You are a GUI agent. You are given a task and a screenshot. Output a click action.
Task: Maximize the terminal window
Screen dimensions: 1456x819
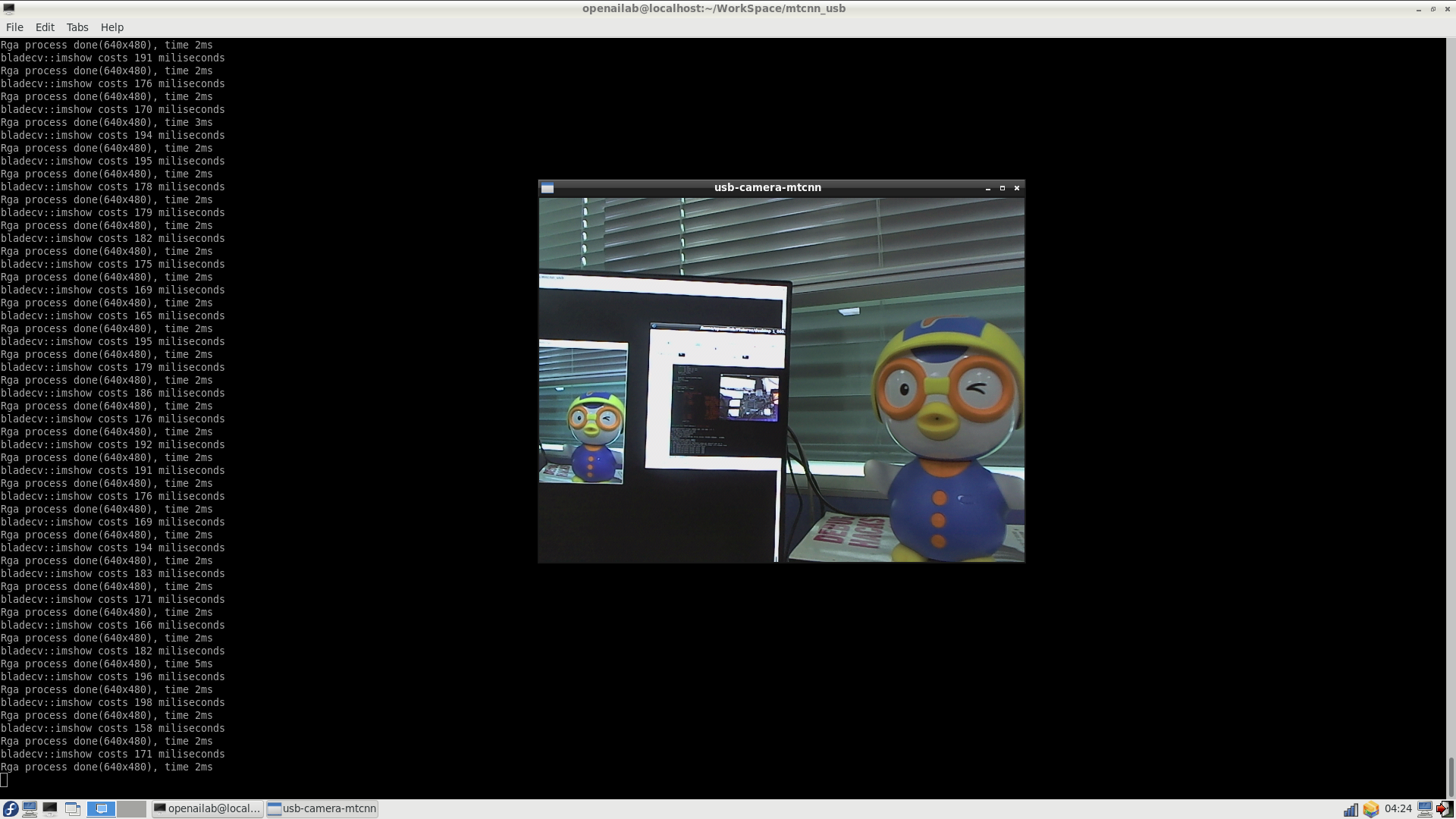click(1433, 9)
